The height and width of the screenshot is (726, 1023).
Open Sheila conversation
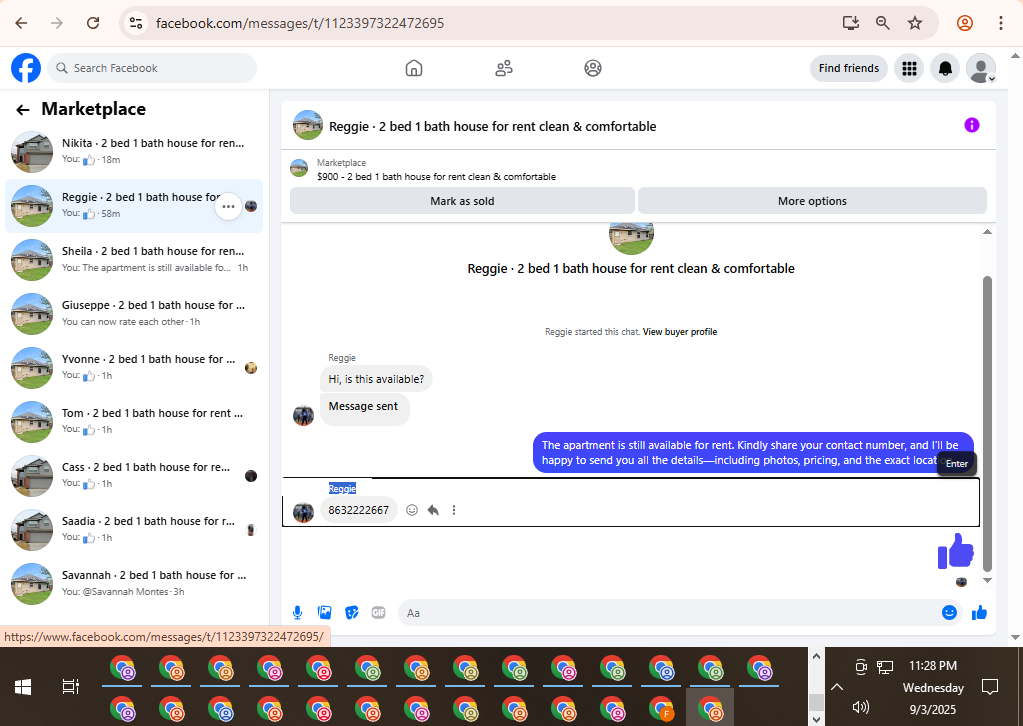(134, 260)
